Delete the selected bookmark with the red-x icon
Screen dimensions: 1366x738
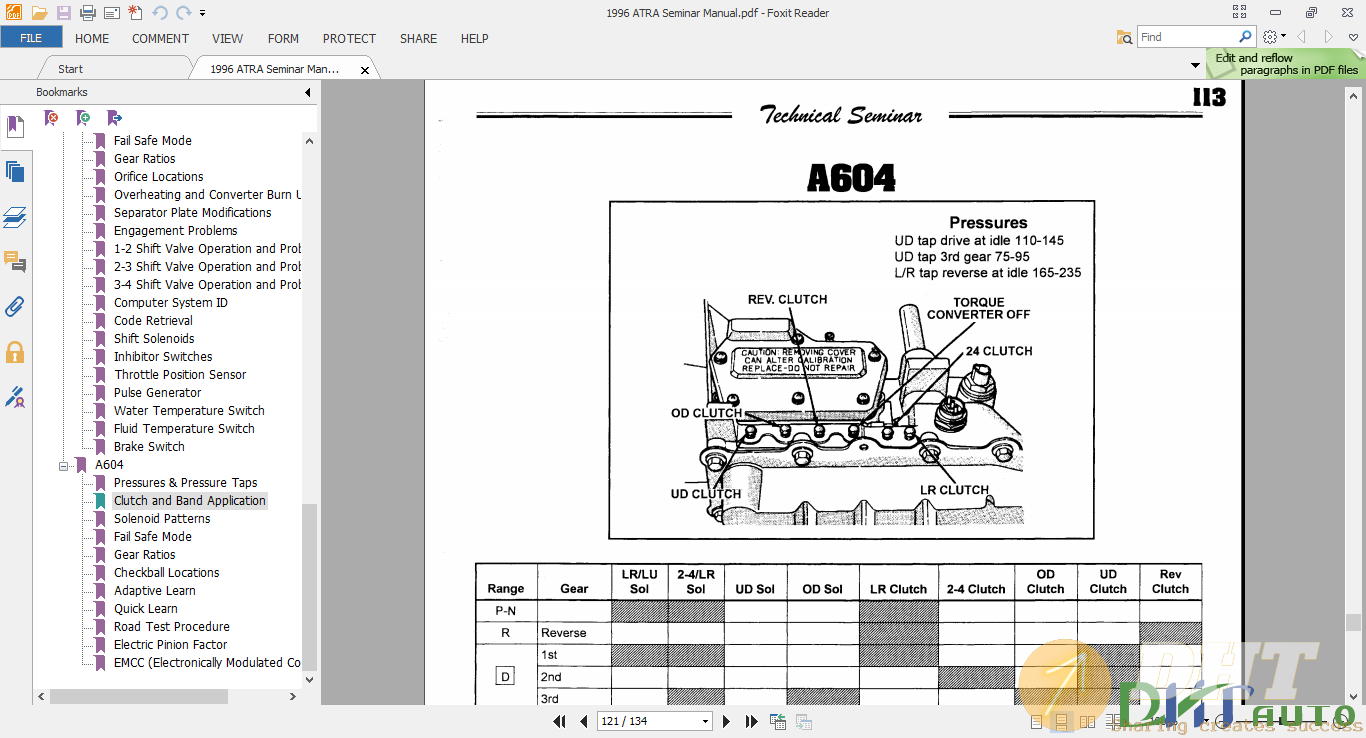point(52,118)
